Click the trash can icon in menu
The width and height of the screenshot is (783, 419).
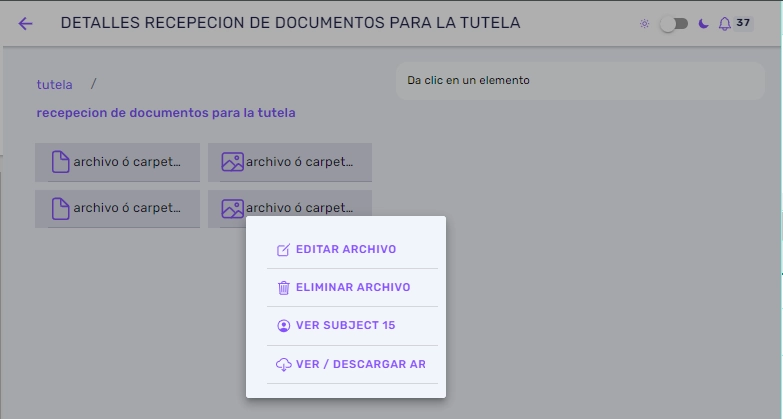[283, 288]
